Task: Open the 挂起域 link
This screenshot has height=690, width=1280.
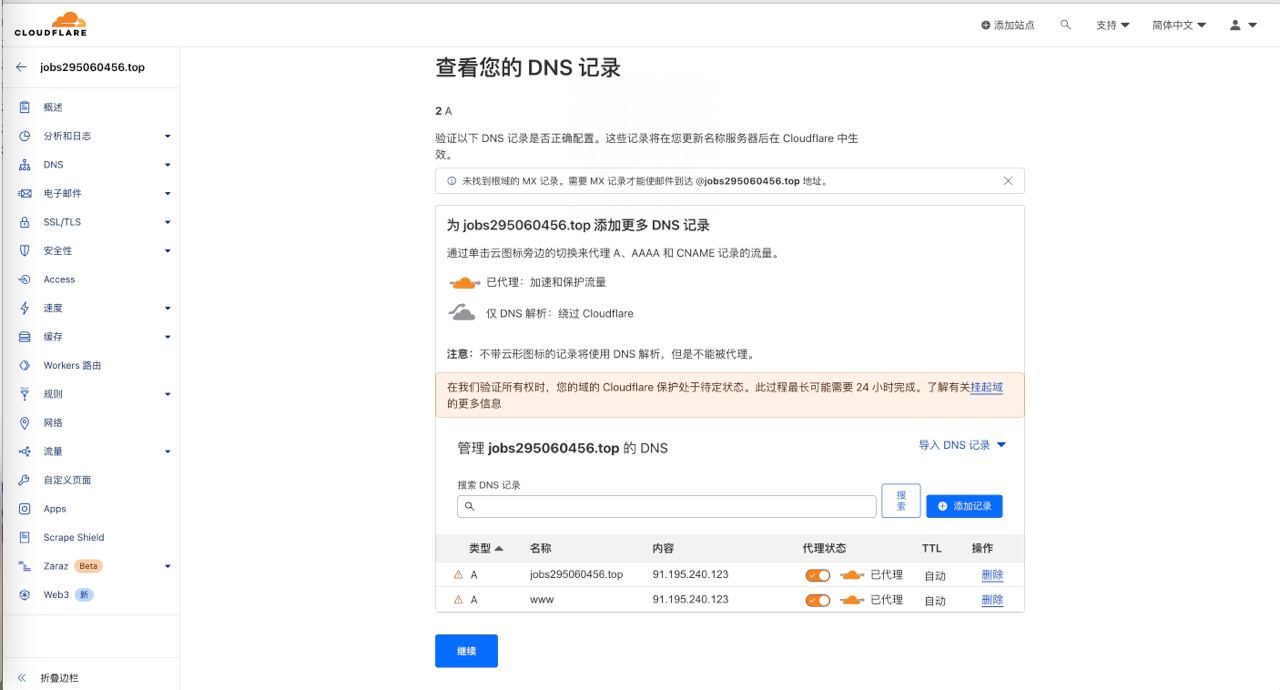Action: pyautogui.click(x=986, y=387)
